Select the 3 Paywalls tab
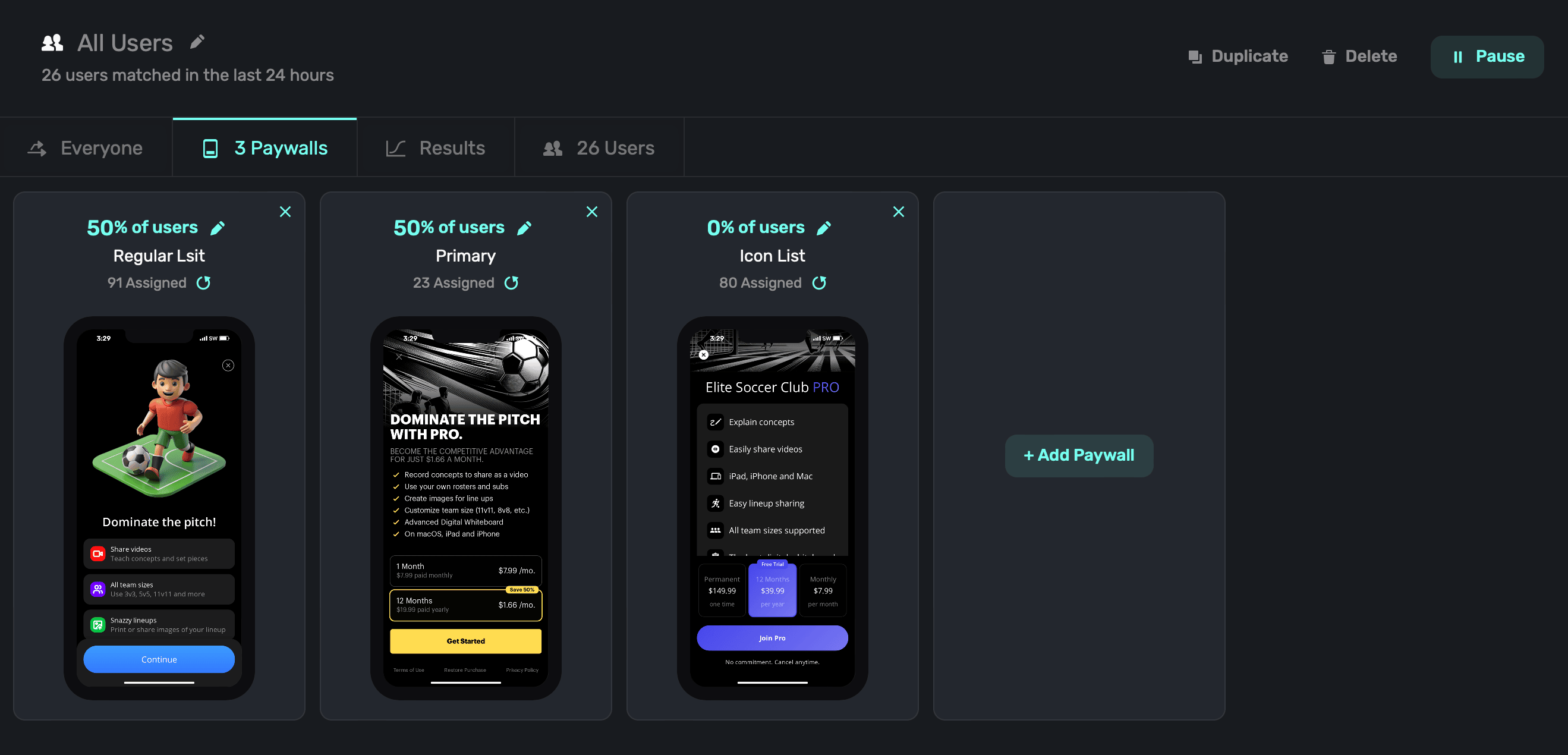1568x755 pixels. coord(265,148)
